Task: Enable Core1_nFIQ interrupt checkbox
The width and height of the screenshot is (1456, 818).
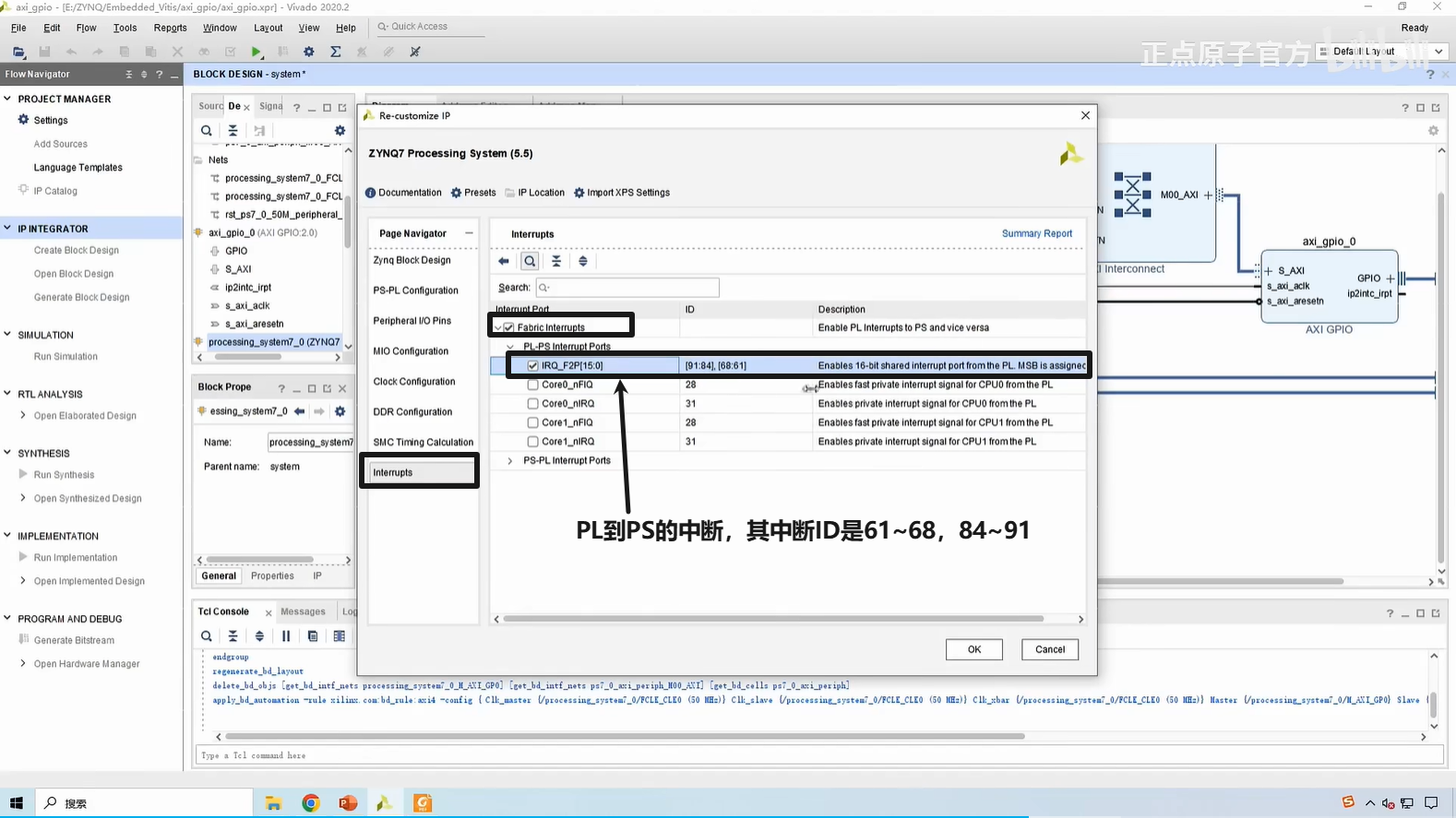Action: [x=532, y=422]
